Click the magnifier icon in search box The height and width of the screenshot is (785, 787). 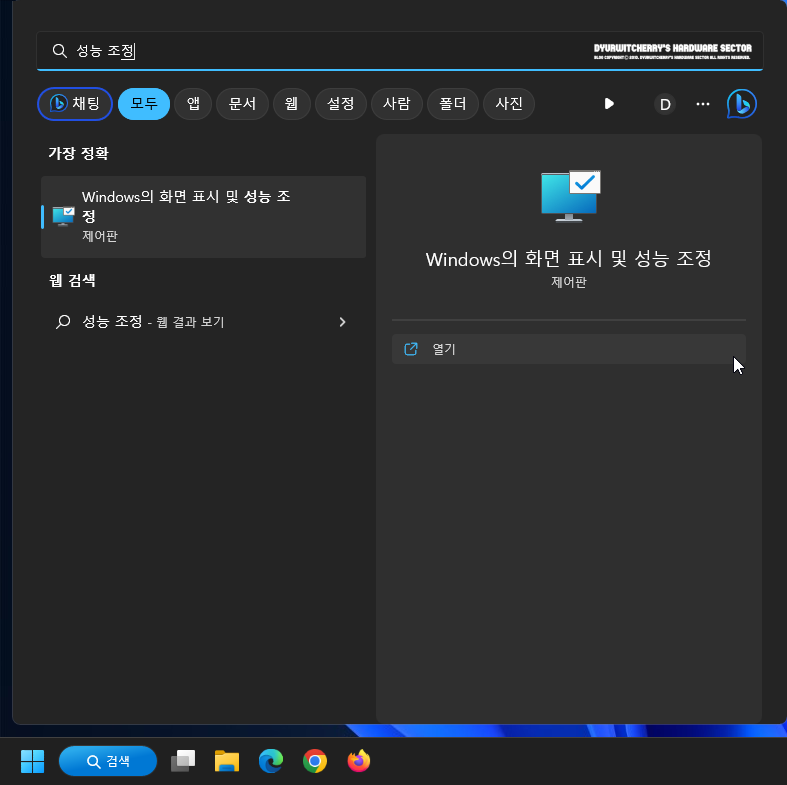(60, 51)
